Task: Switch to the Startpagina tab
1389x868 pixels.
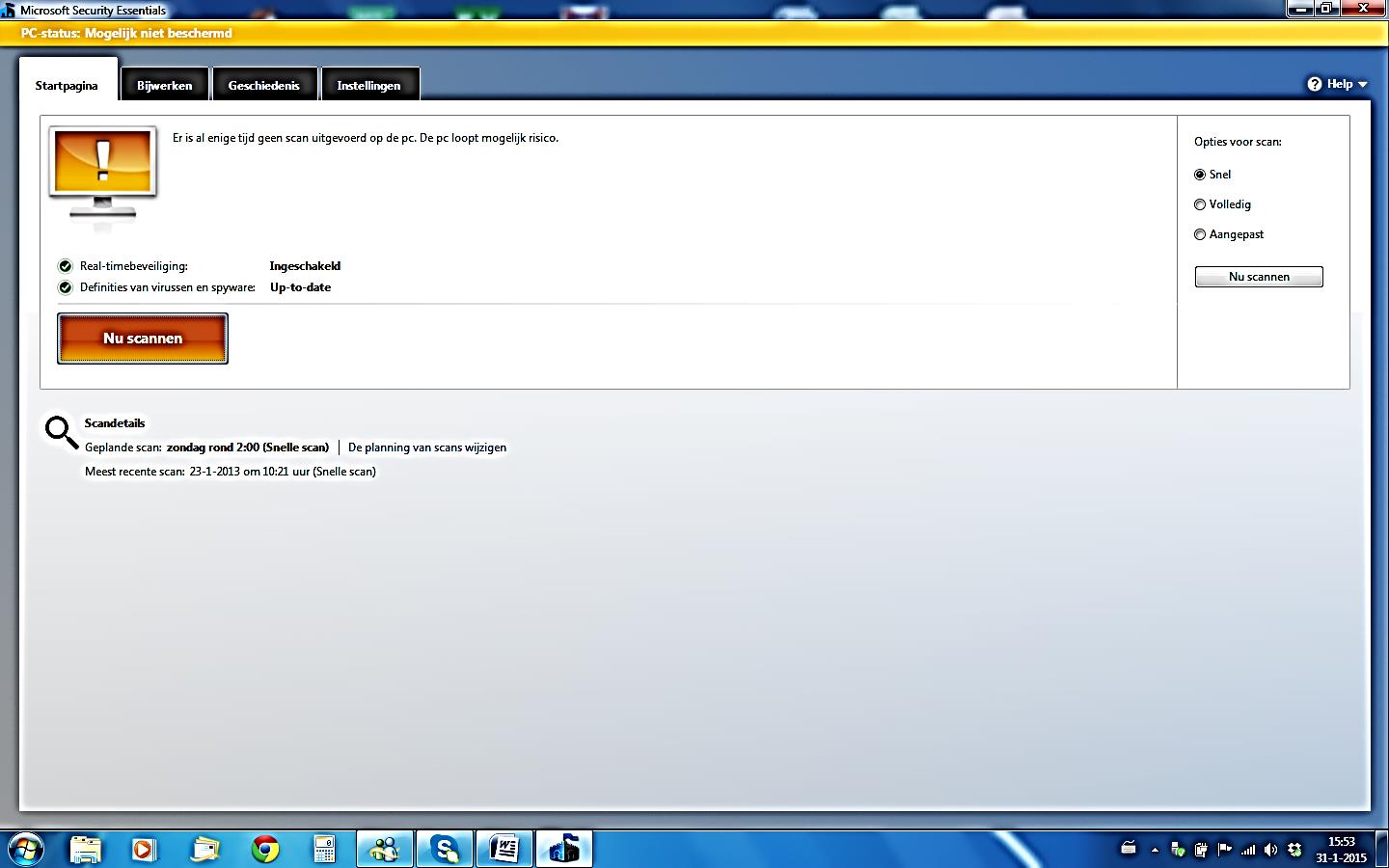Action: tap(68, 81)
